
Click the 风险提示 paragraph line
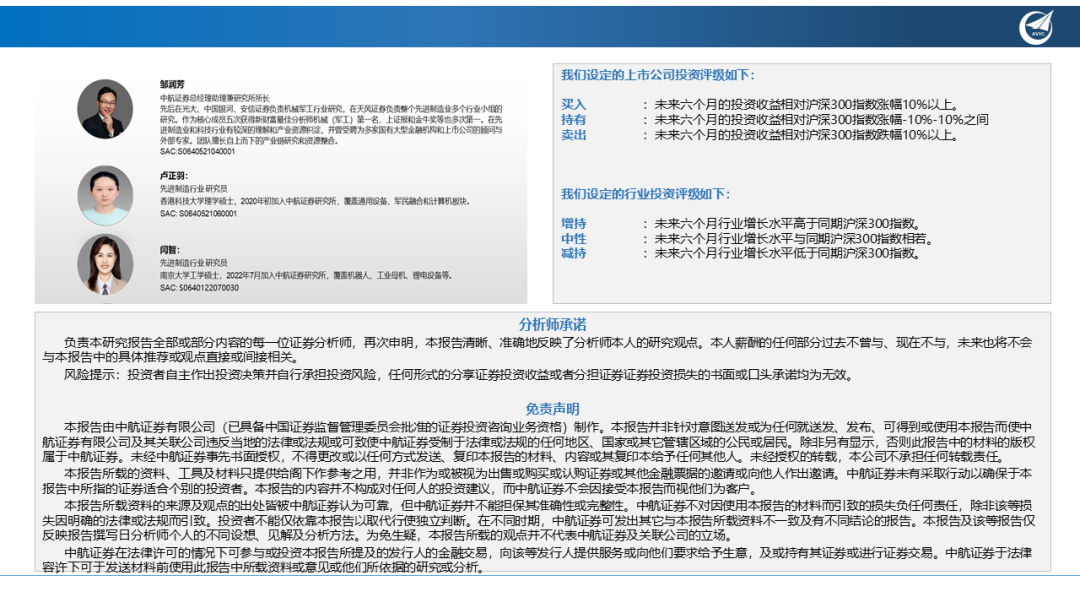pyautogui.click(x=459, y=375)
